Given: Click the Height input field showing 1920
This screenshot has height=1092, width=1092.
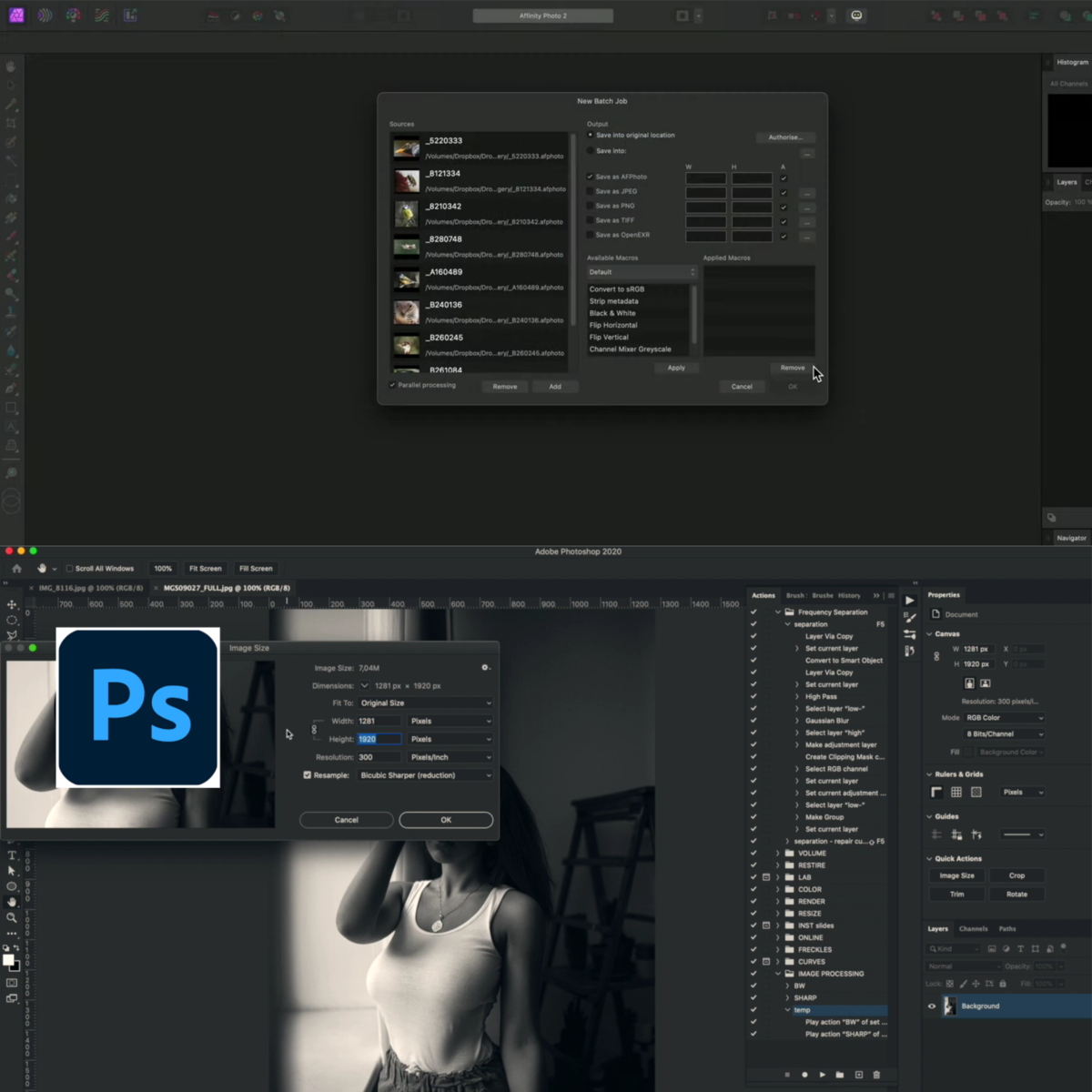Looking at the screenshot, I should [380, 738].
